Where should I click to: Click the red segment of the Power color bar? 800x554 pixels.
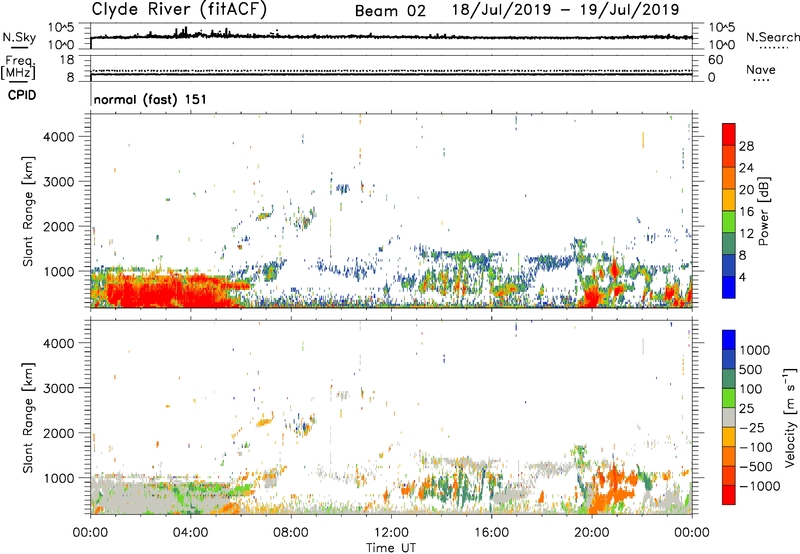tap(729, 134)
